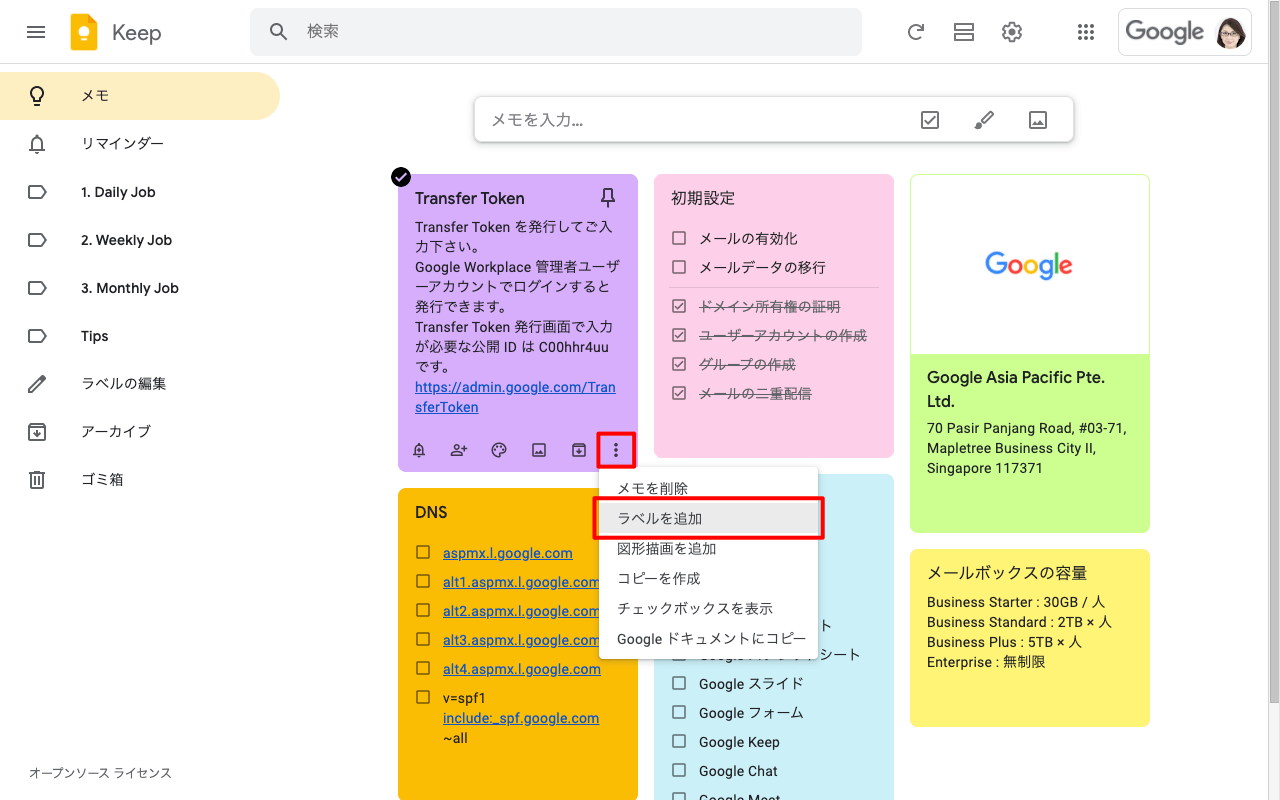Open the aspmx.l.google.com link
Viewport: 1280px width, 800px height.
(508, 552)
